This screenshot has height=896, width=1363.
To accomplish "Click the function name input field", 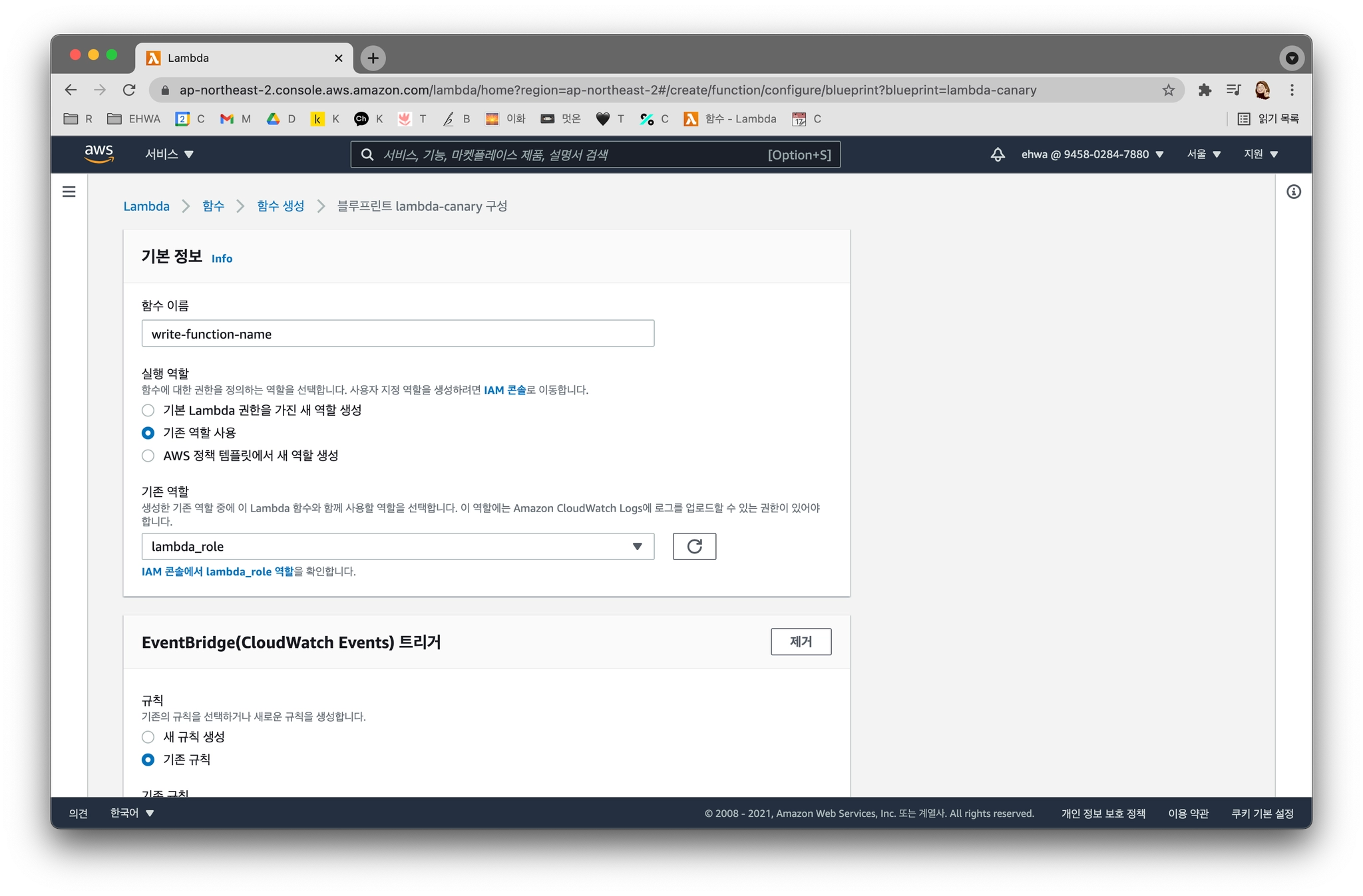I will [397, 334].
